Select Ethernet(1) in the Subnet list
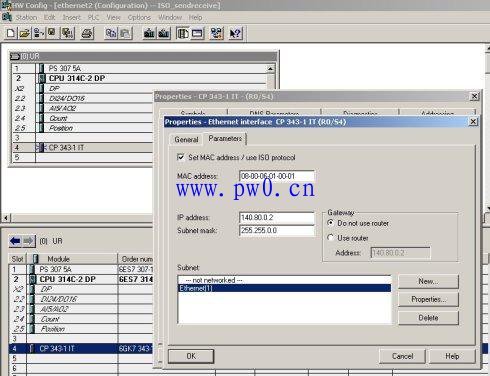 click(284, 288)
